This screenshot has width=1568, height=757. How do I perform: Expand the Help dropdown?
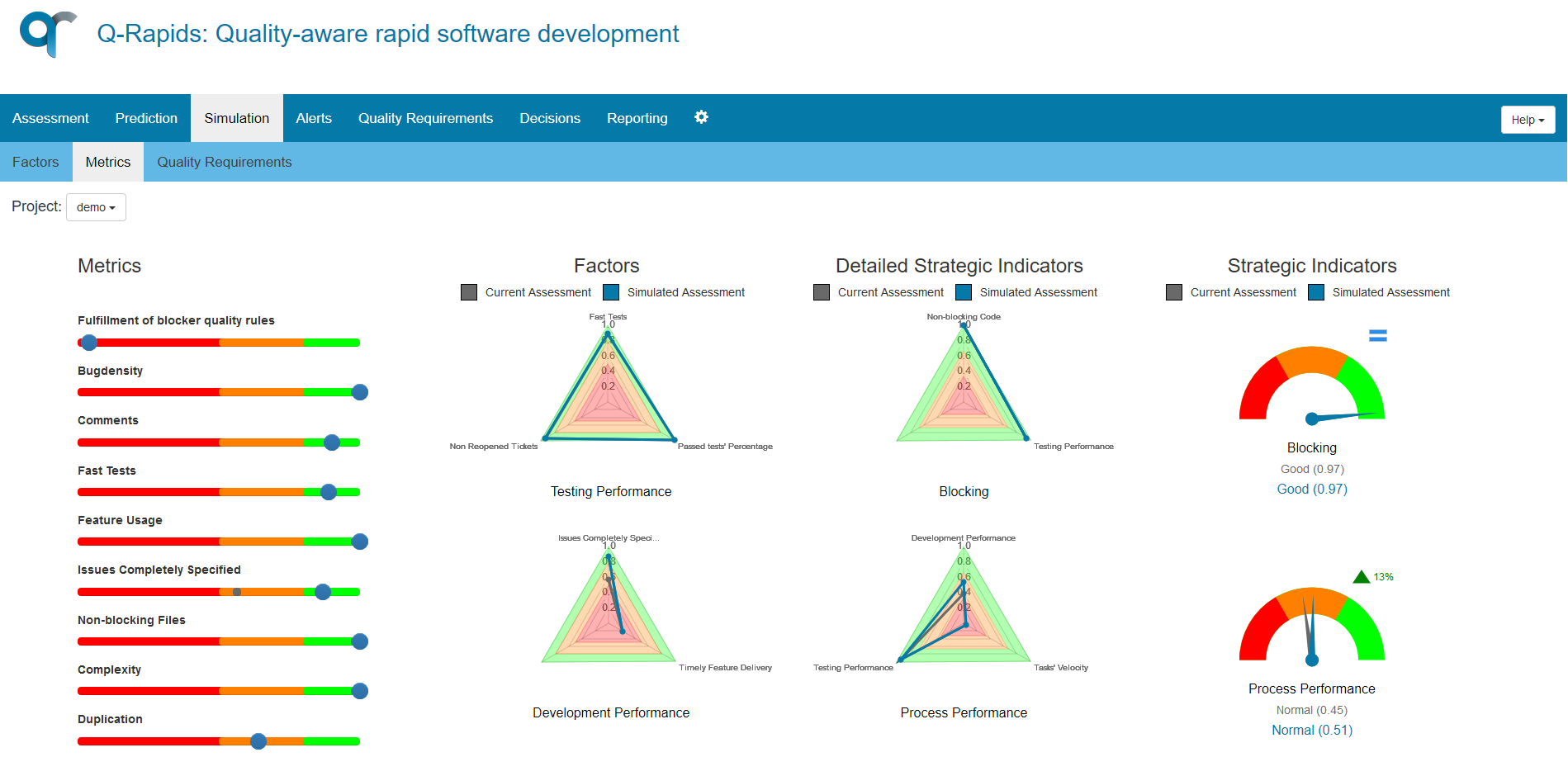1527,119
